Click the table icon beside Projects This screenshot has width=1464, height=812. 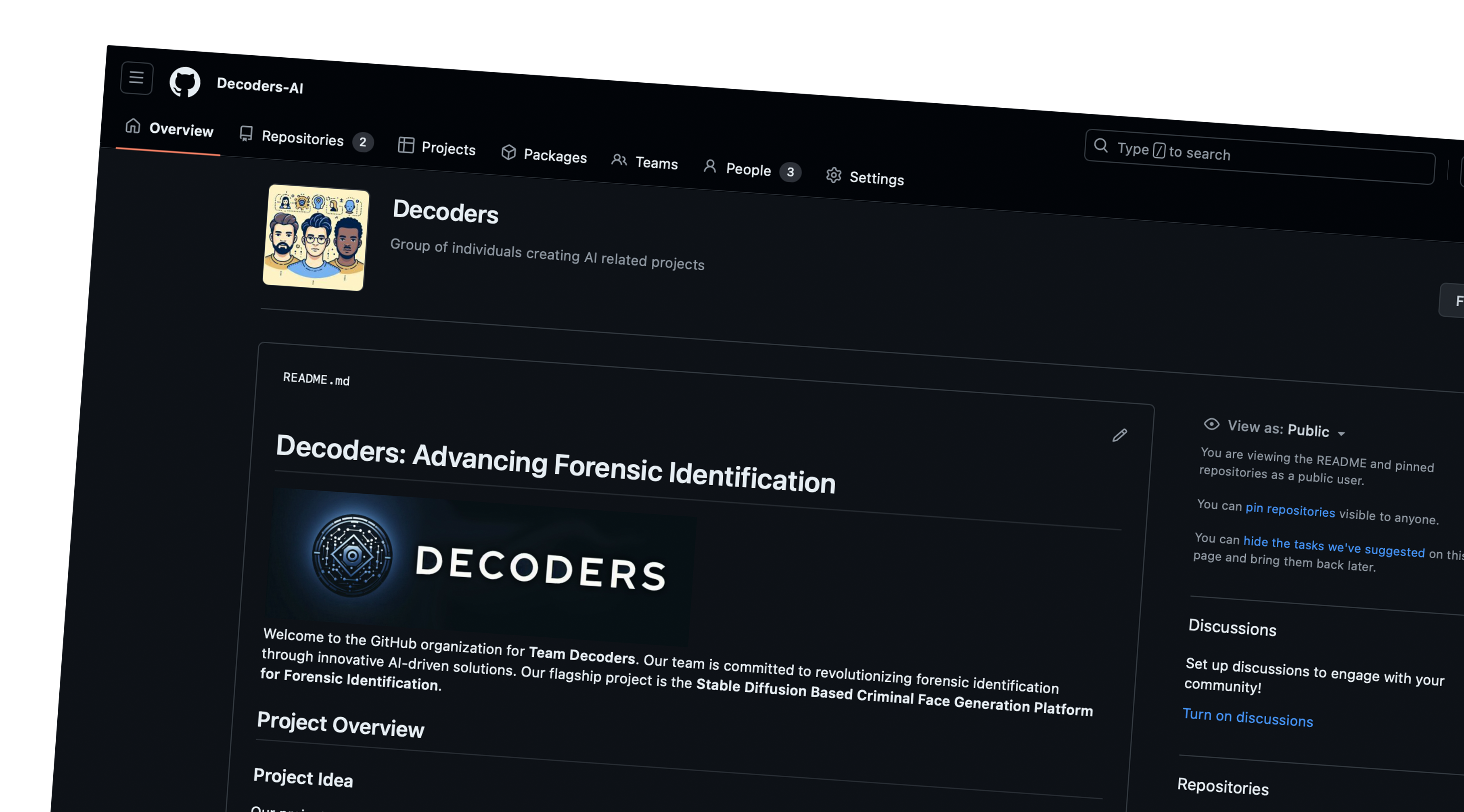406,145
